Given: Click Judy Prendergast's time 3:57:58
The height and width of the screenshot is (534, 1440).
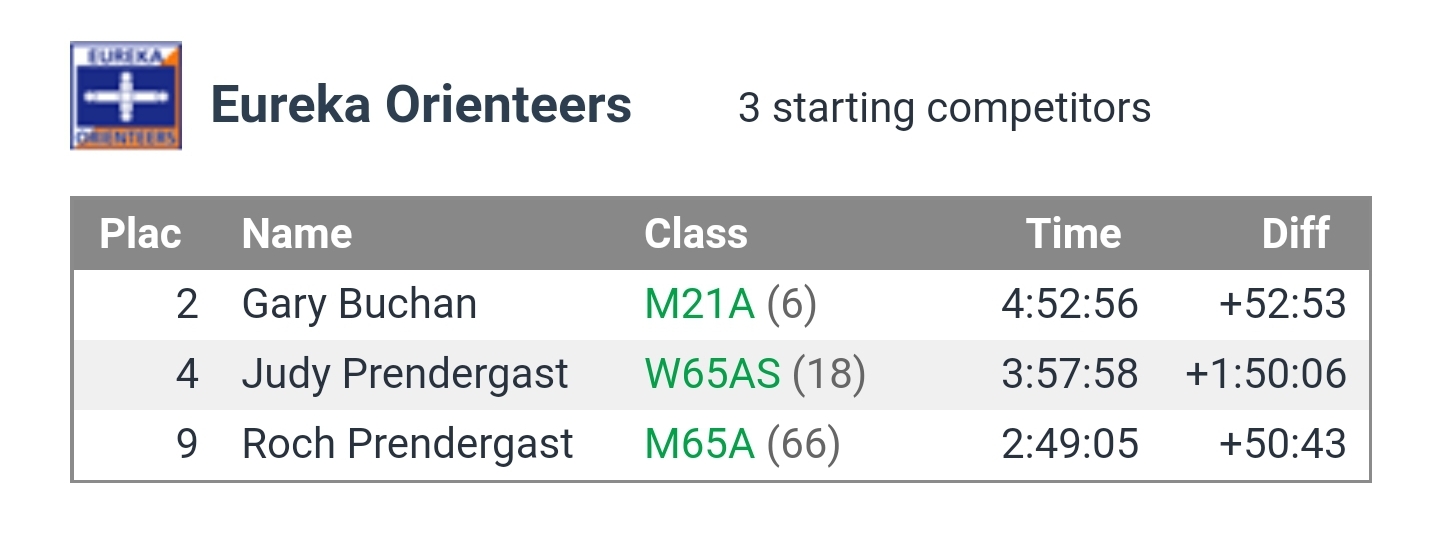Looking at the screenshot, I should tap(1069, 374).
